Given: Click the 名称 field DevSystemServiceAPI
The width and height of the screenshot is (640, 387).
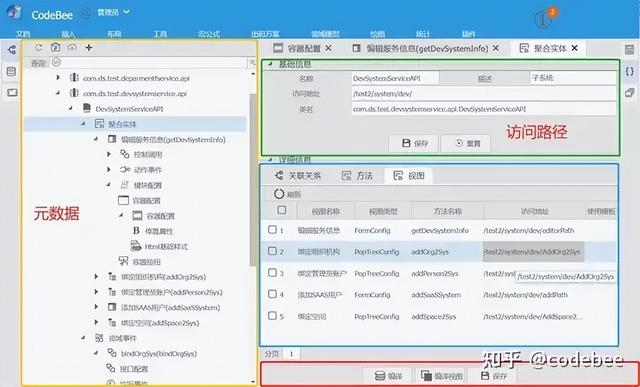Looking at the screenshot, I should click(x=395, y=78).
